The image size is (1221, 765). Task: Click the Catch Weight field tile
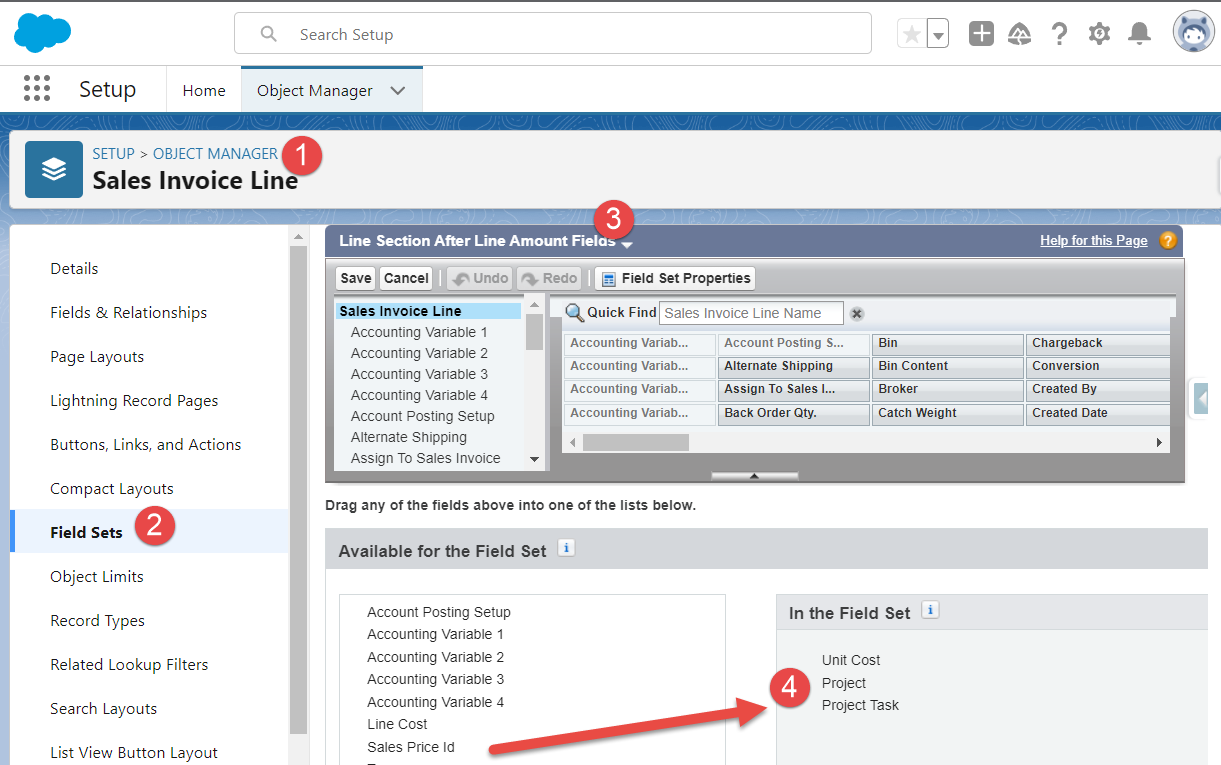coord(948,413)
